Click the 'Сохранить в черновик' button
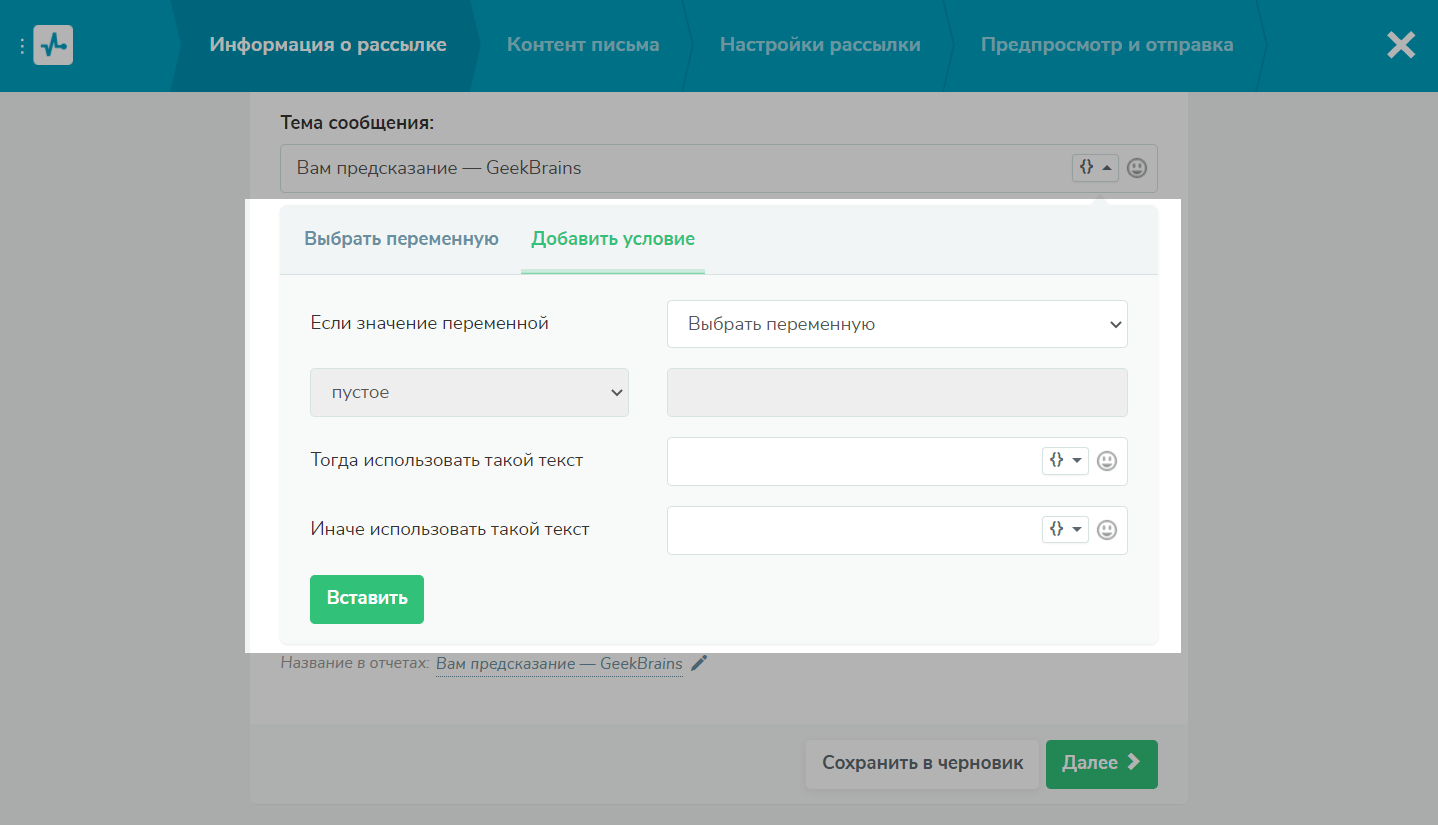Image resolution: width=1438 pixels, height=825 pixels. pyautogui.click(x=922, y=764)
